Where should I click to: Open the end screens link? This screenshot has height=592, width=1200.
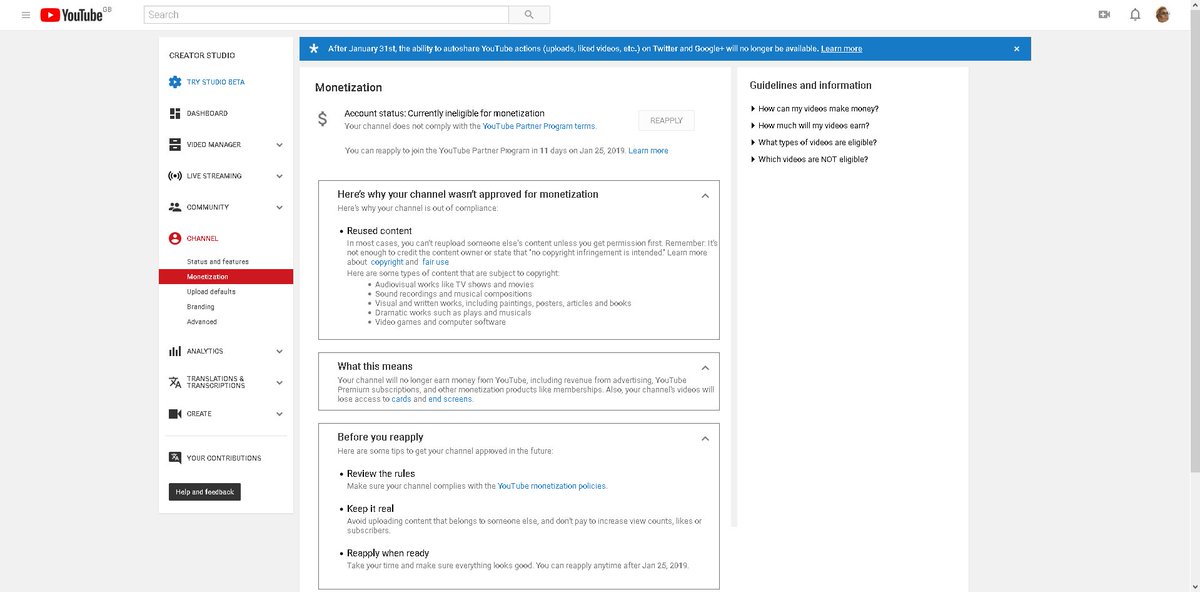450,399
